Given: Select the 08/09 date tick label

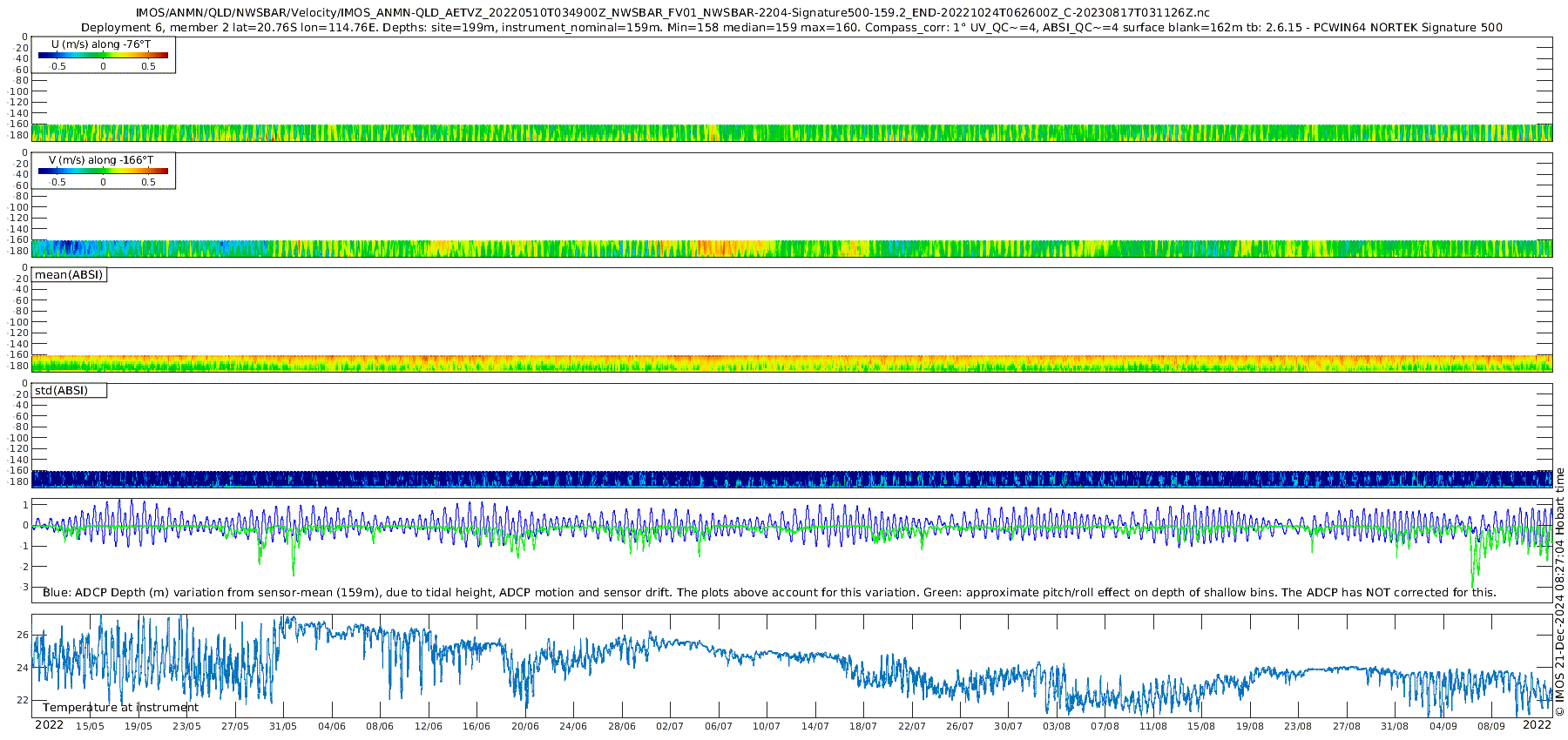Looking at the screenshot, I should coord(1491,726).
